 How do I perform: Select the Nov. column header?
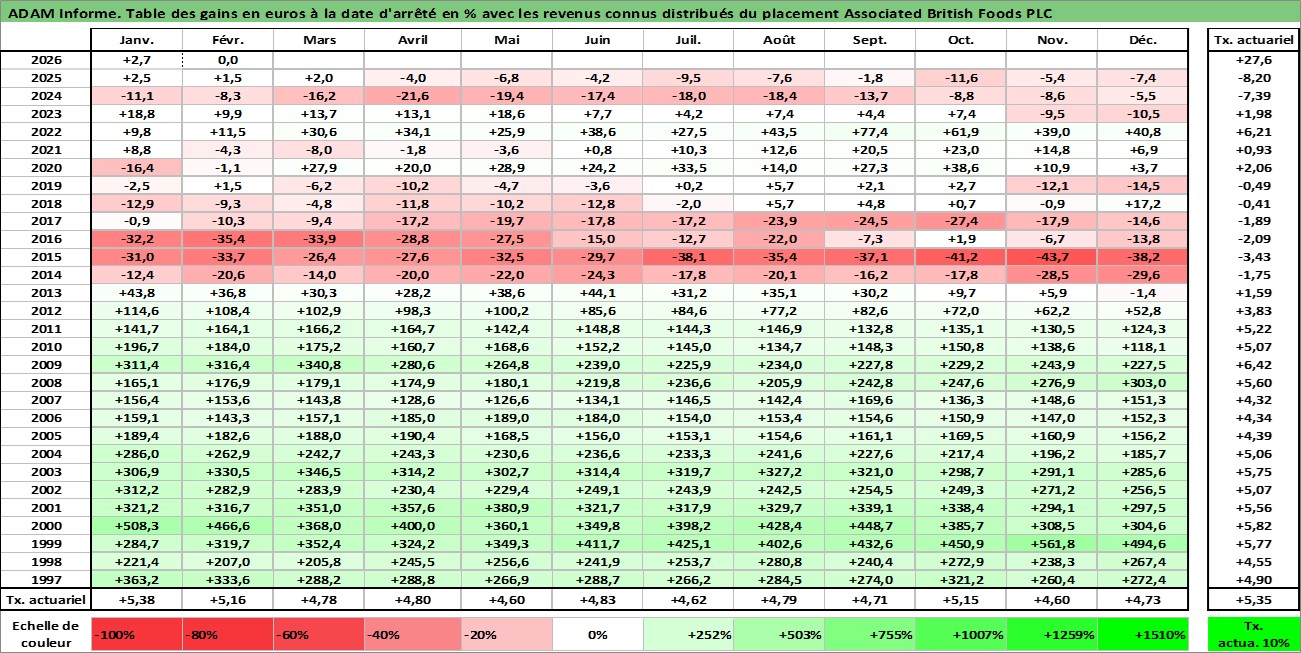click(x=1051, y=40)
